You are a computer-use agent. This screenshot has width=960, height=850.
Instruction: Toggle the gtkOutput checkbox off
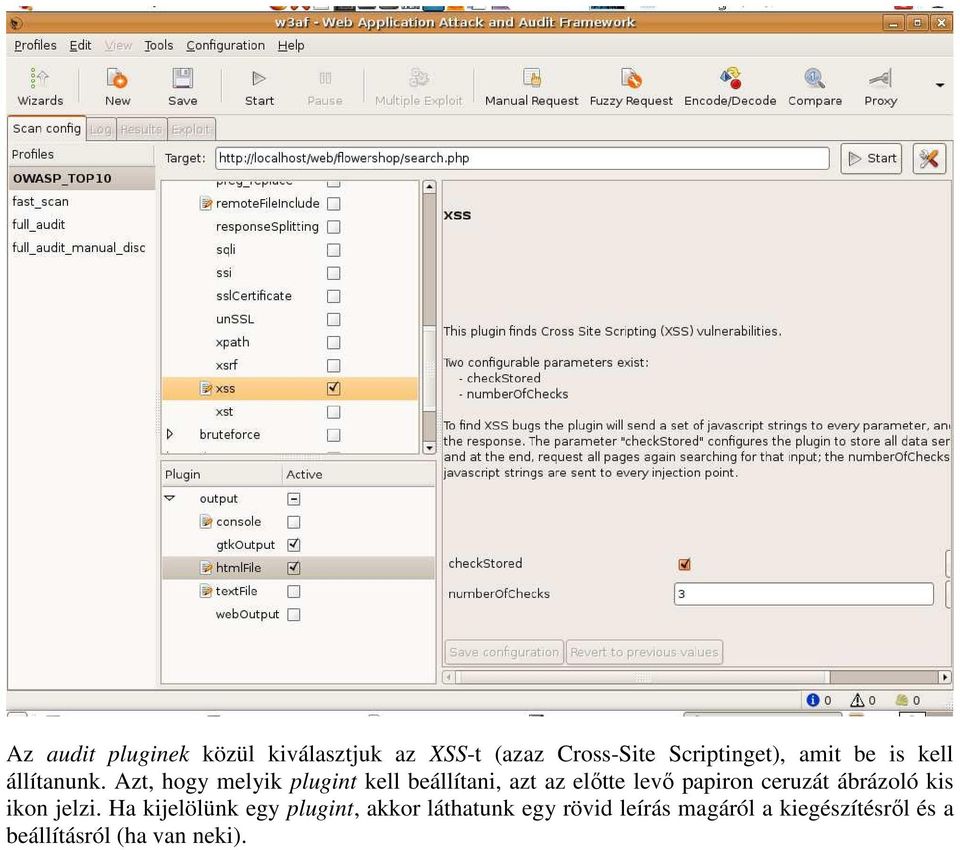(x=294, y=544)
